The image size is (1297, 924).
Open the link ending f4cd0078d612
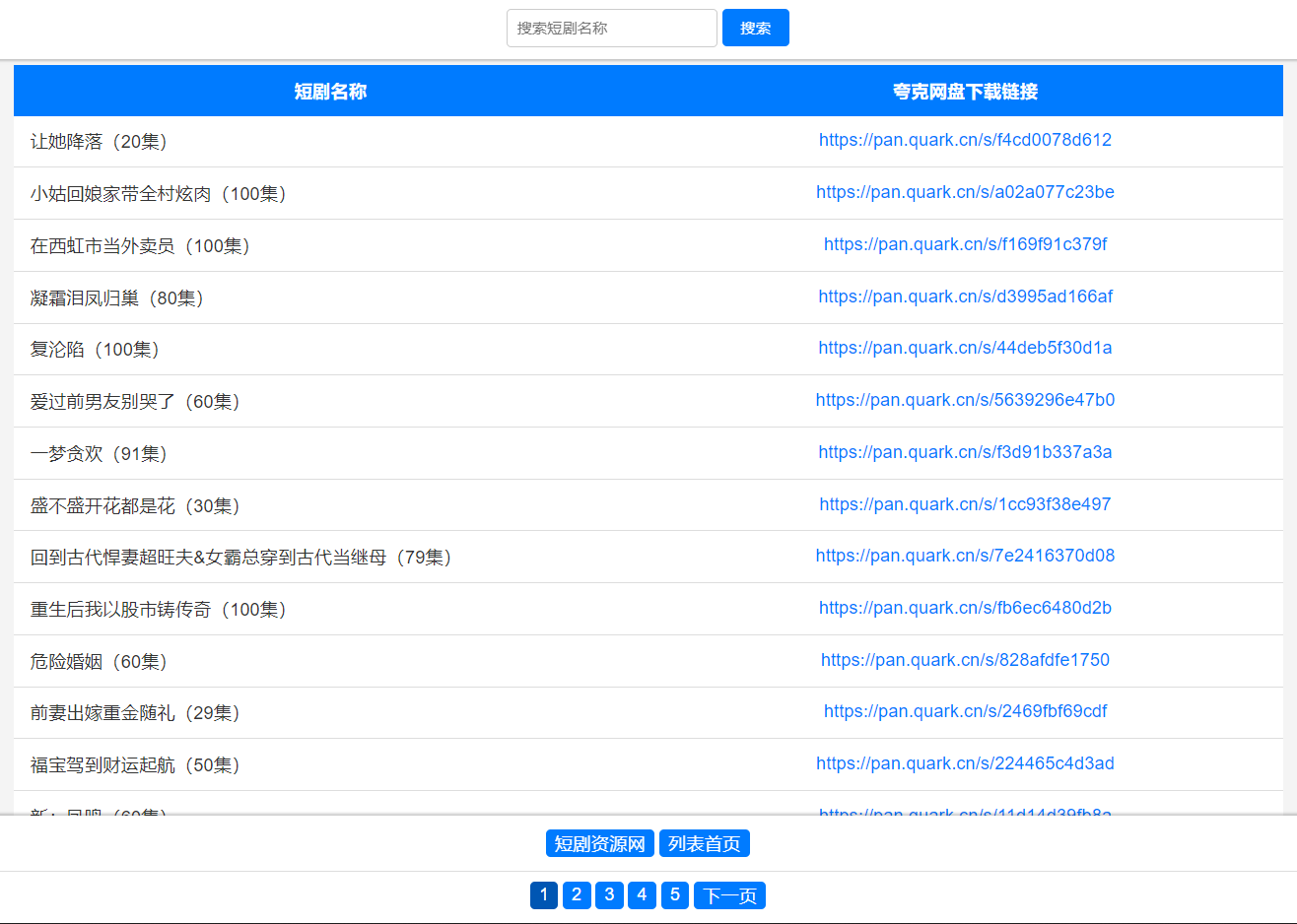pos(965,140)
